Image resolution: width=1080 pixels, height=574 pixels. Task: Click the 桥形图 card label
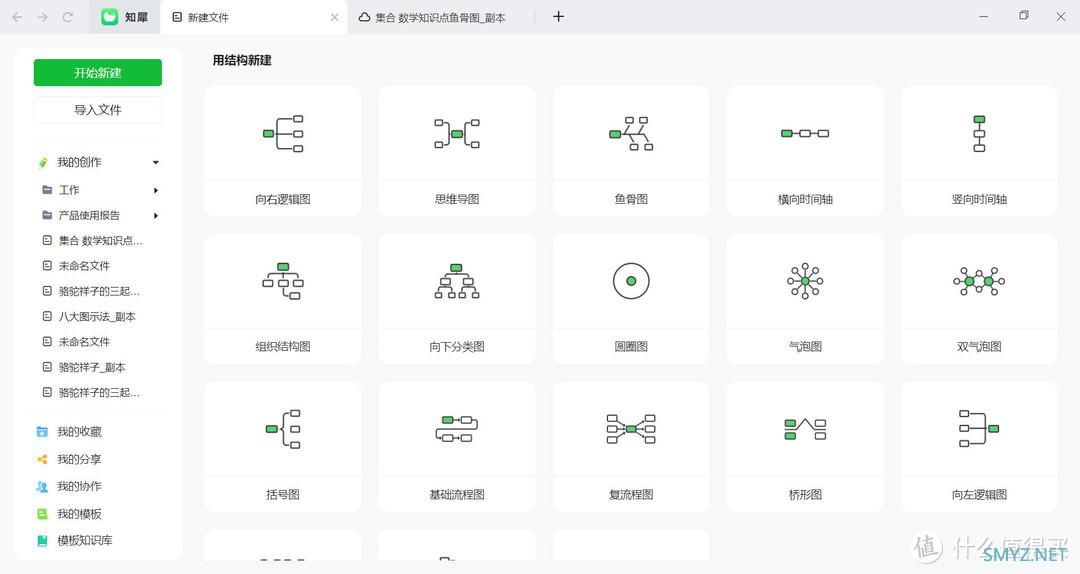804,495
